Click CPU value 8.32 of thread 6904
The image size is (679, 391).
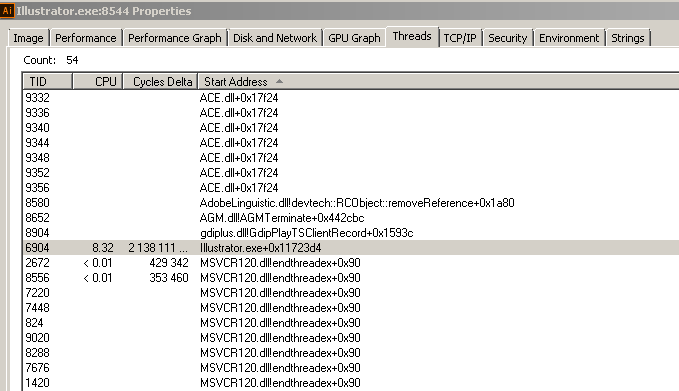103,248
